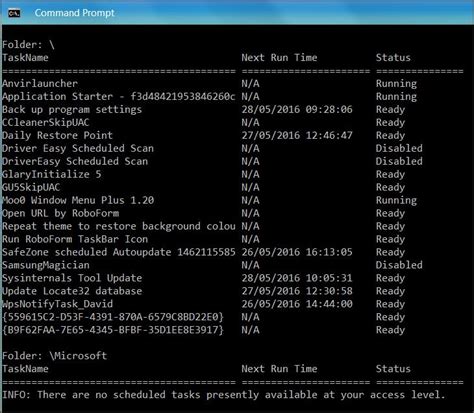Click 'Run RoboForm TaskBar Icon' task name
This screenshot has width=474, height=413.
[x=75, y=239]
